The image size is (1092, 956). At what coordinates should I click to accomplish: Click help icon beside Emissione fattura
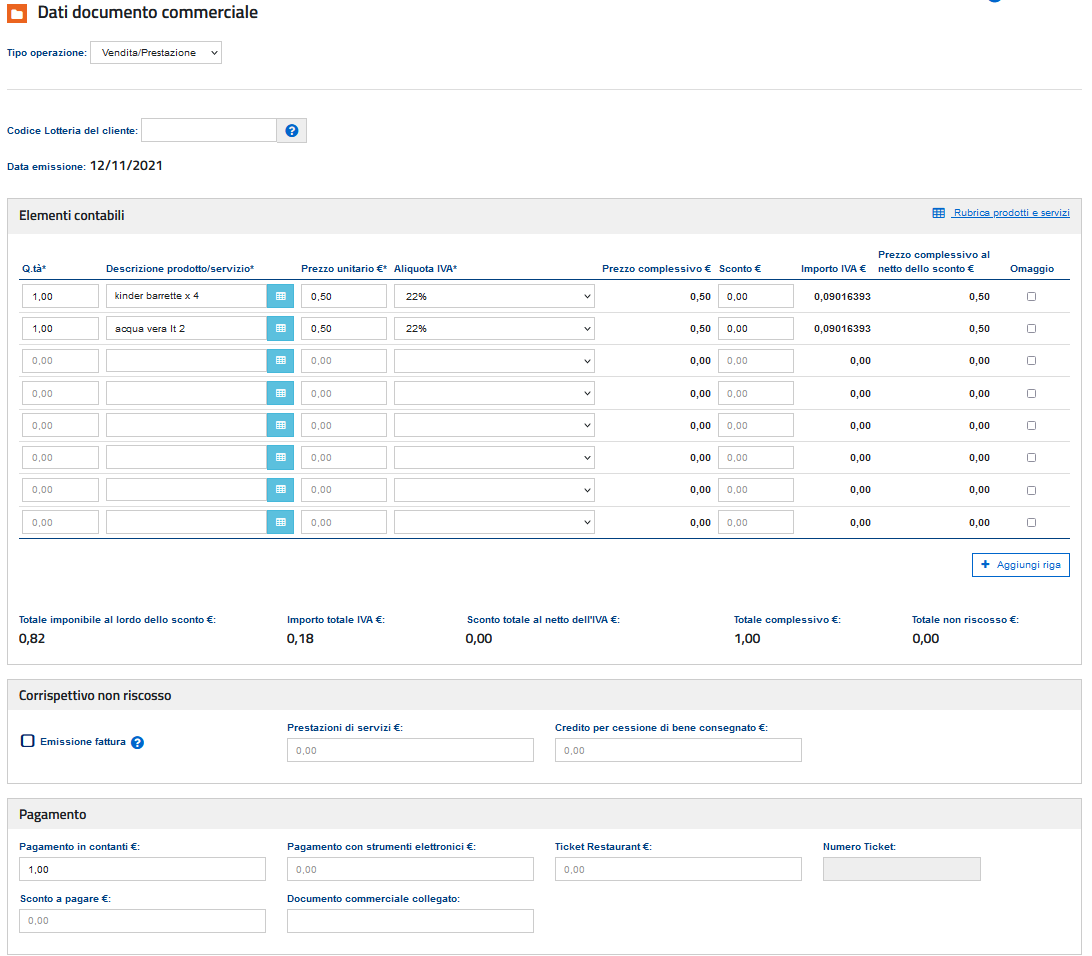pyautogui.click(x=138, y=742)
